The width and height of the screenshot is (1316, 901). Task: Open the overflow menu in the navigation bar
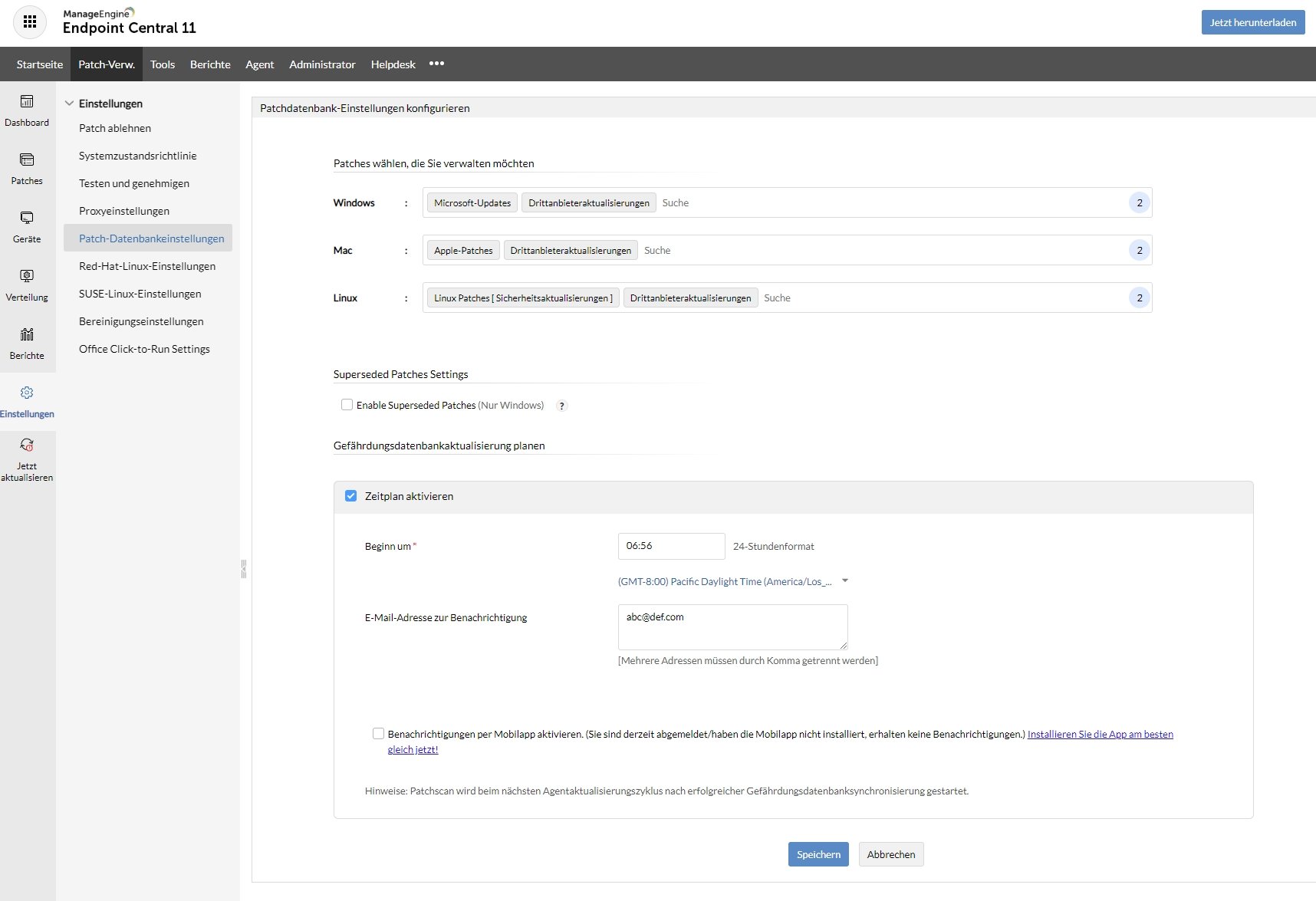[437, 64]
